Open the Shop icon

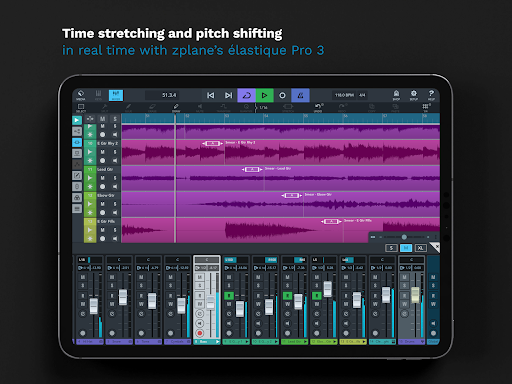pyautogui.click(x=396, y=95)
